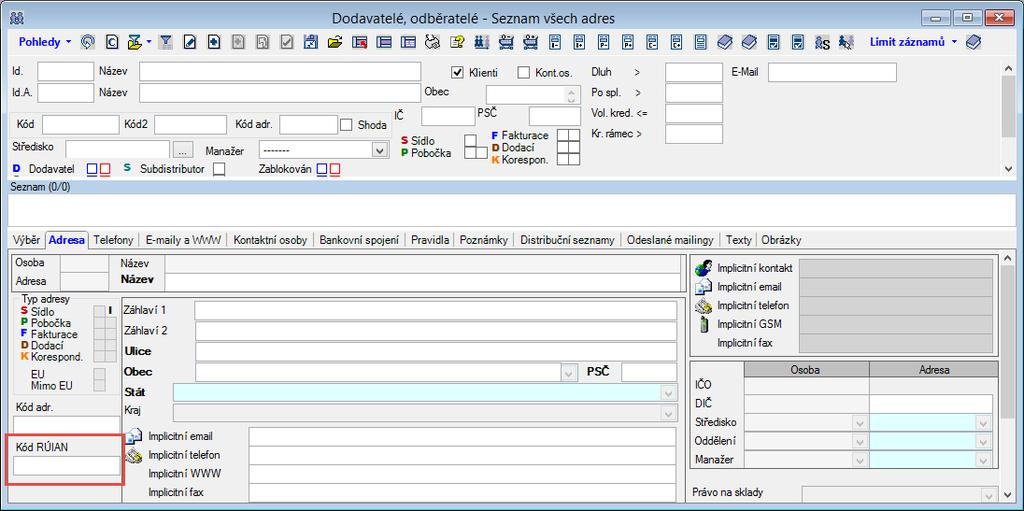Click the 'I+' document icon
The image size is (1024, 511).
click(579, 42)
